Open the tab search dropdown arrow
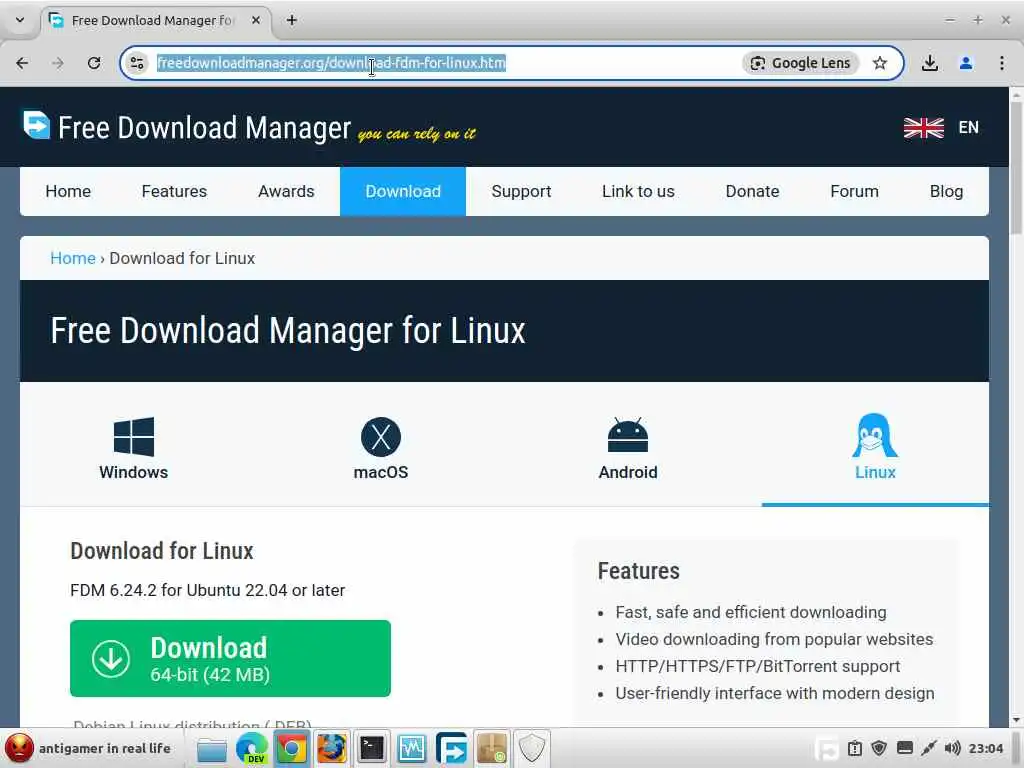The width and height of the screenshot is (1024, 768). point(20,20)
